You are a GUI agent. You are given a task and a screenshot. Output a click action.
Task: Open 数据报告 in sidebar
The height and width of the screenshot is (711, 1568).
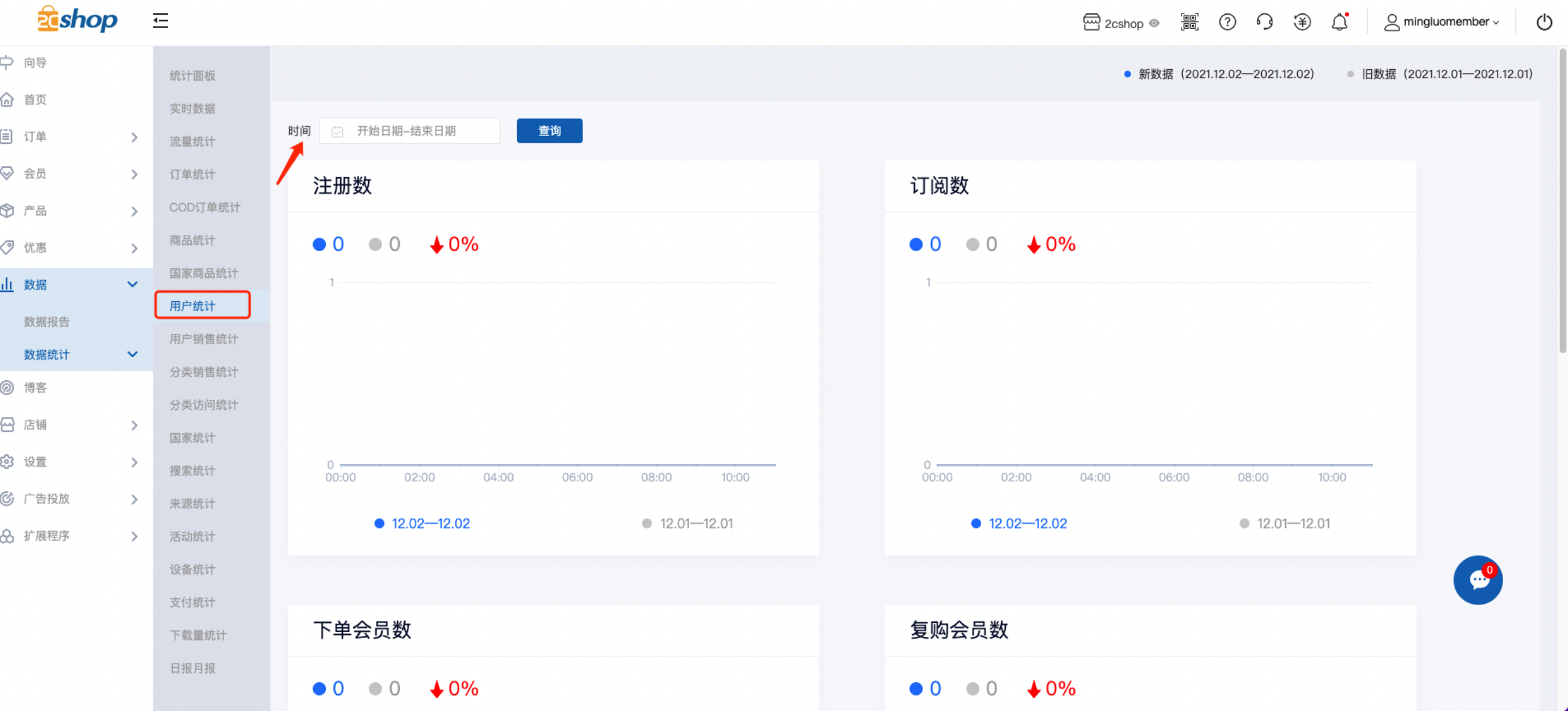tap(47, 322)
